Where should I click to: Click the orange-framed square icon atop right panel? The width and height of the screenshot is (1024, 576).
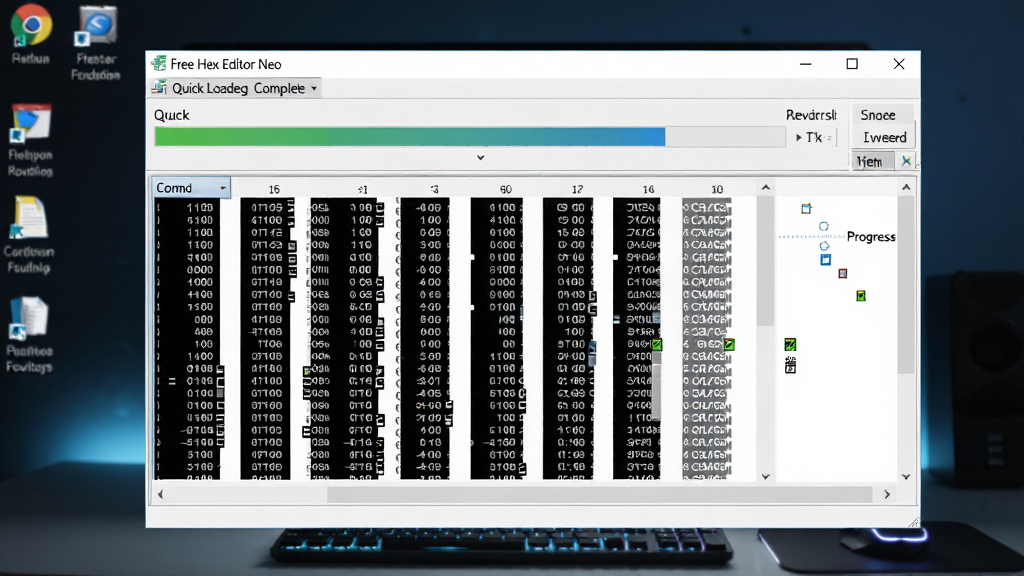coord(807,208)
